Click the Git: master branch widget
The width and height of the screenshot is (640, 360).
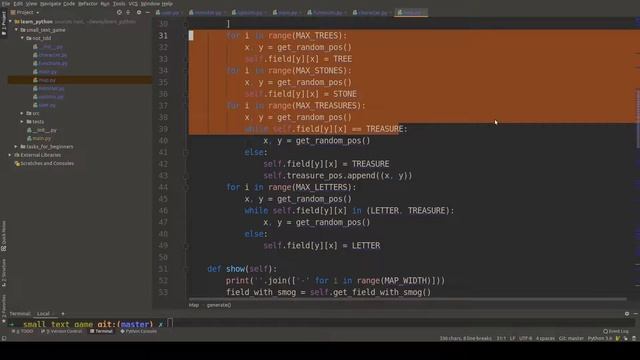pos(571,338)
